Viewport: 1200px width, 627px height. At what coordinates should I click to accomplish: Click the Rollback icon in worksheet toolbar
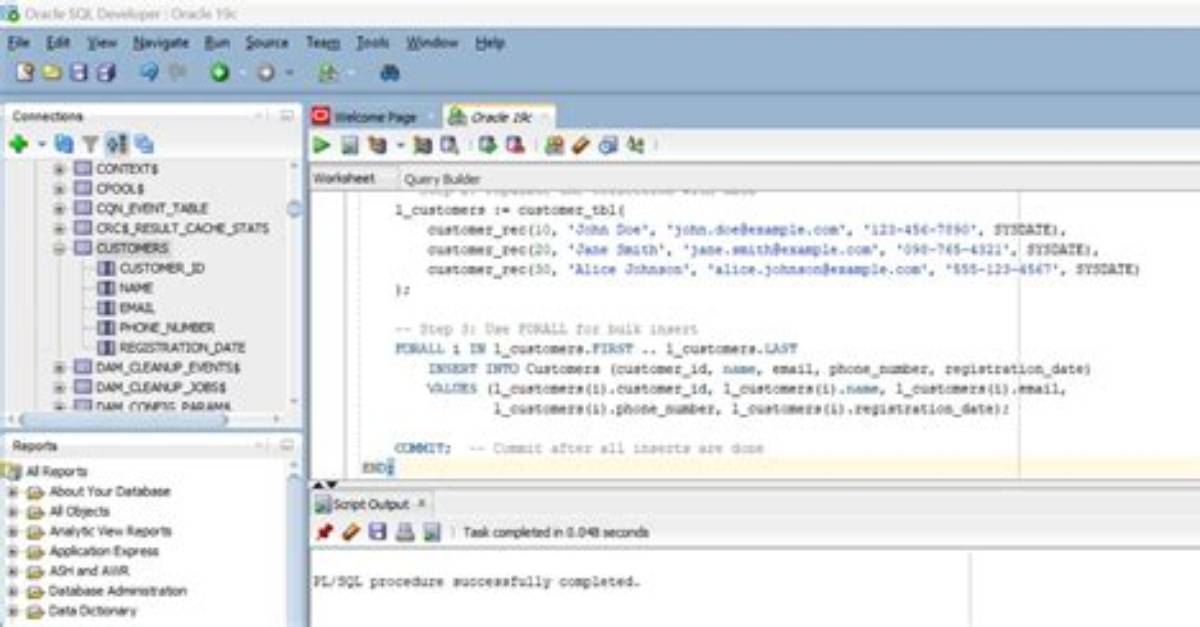click(x=515, y=146)
